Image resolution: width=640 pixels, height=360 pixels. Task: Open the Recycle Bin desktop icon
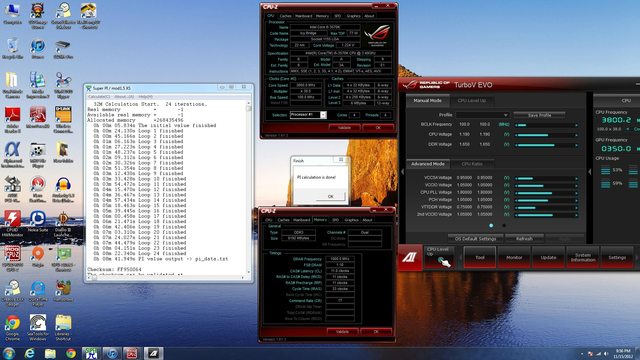pos(12,49)
